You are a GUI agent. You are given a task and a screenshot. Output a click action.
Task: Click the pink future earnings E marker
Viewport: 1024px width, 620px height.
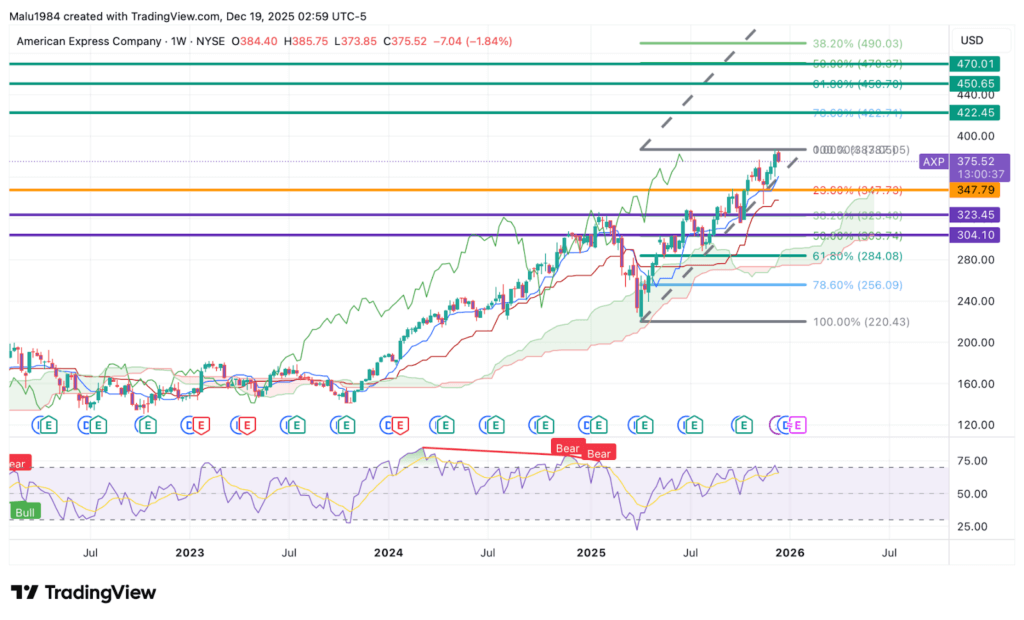pyautogui.click(x=797, y=425)
